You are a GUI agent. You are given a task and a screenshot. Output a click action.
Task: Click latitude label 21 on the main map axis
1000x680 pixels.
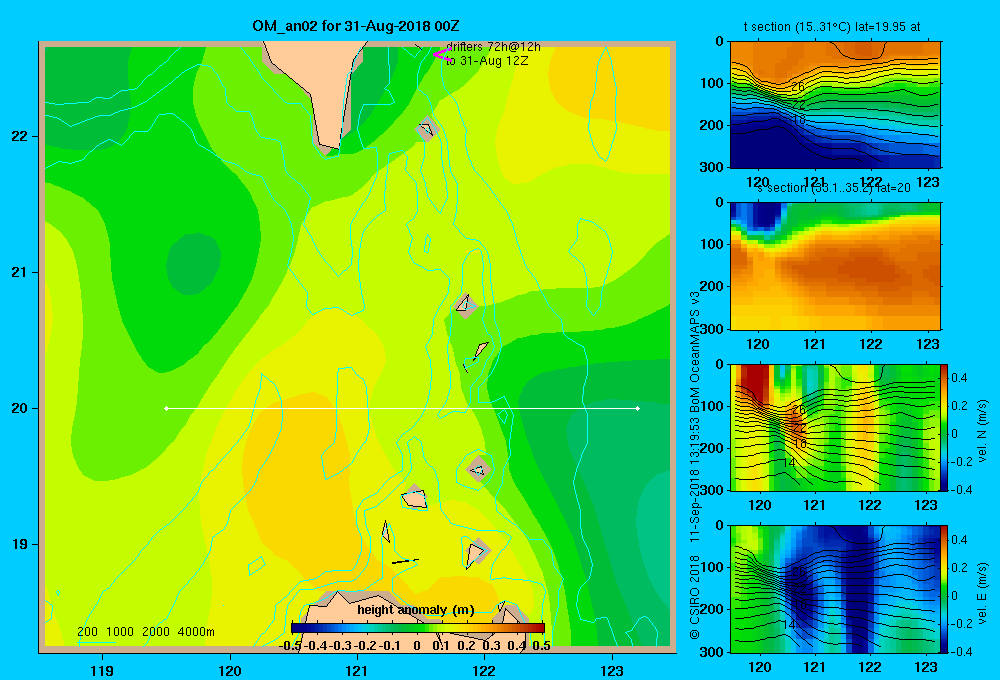coord(19,272)
